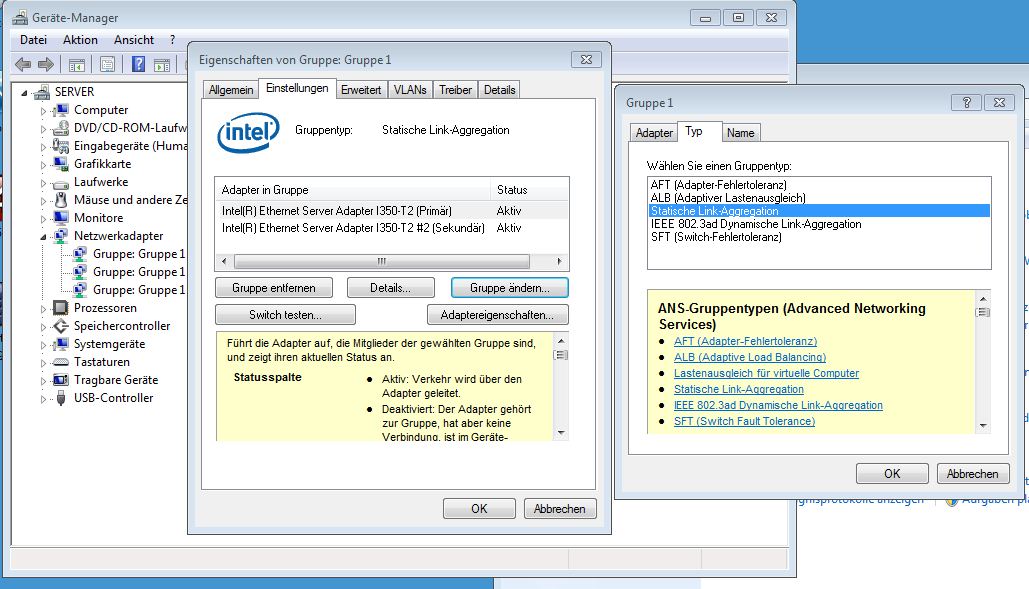Click the Eingabegeräte device icon
This screenshot has width=1029, height=589.
click(61, 146)
